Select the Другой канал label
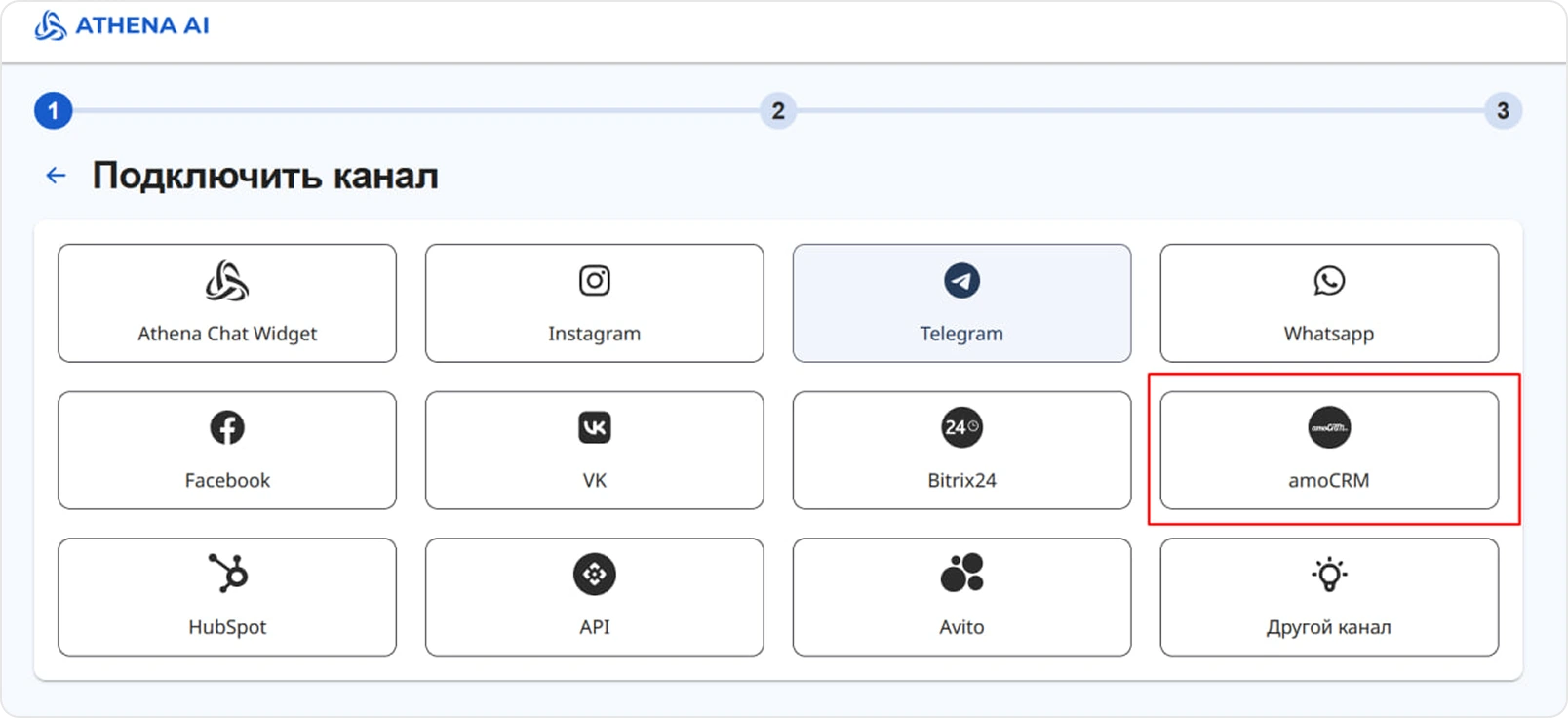 (1328, 627)
